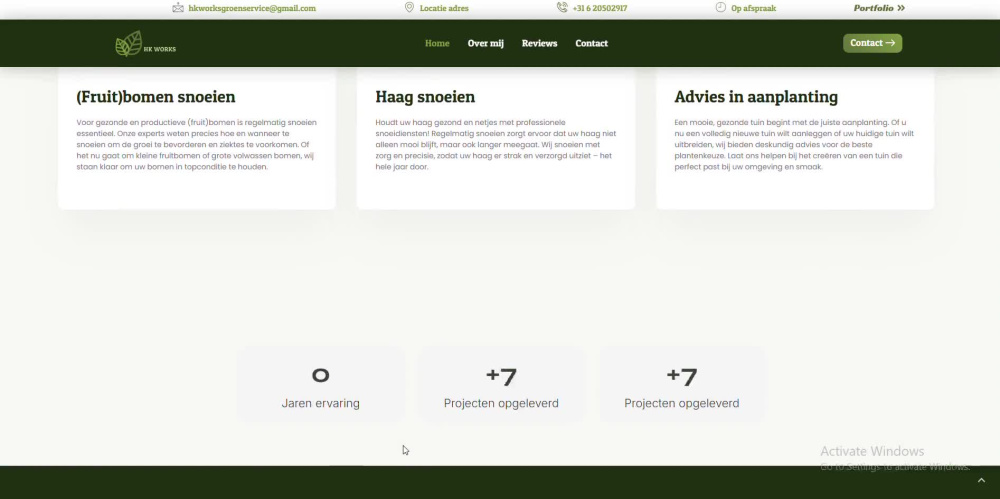Click the scroll-to-top chevron arrow
Viewport: 1000px width, 499px height.
(982, 480)
